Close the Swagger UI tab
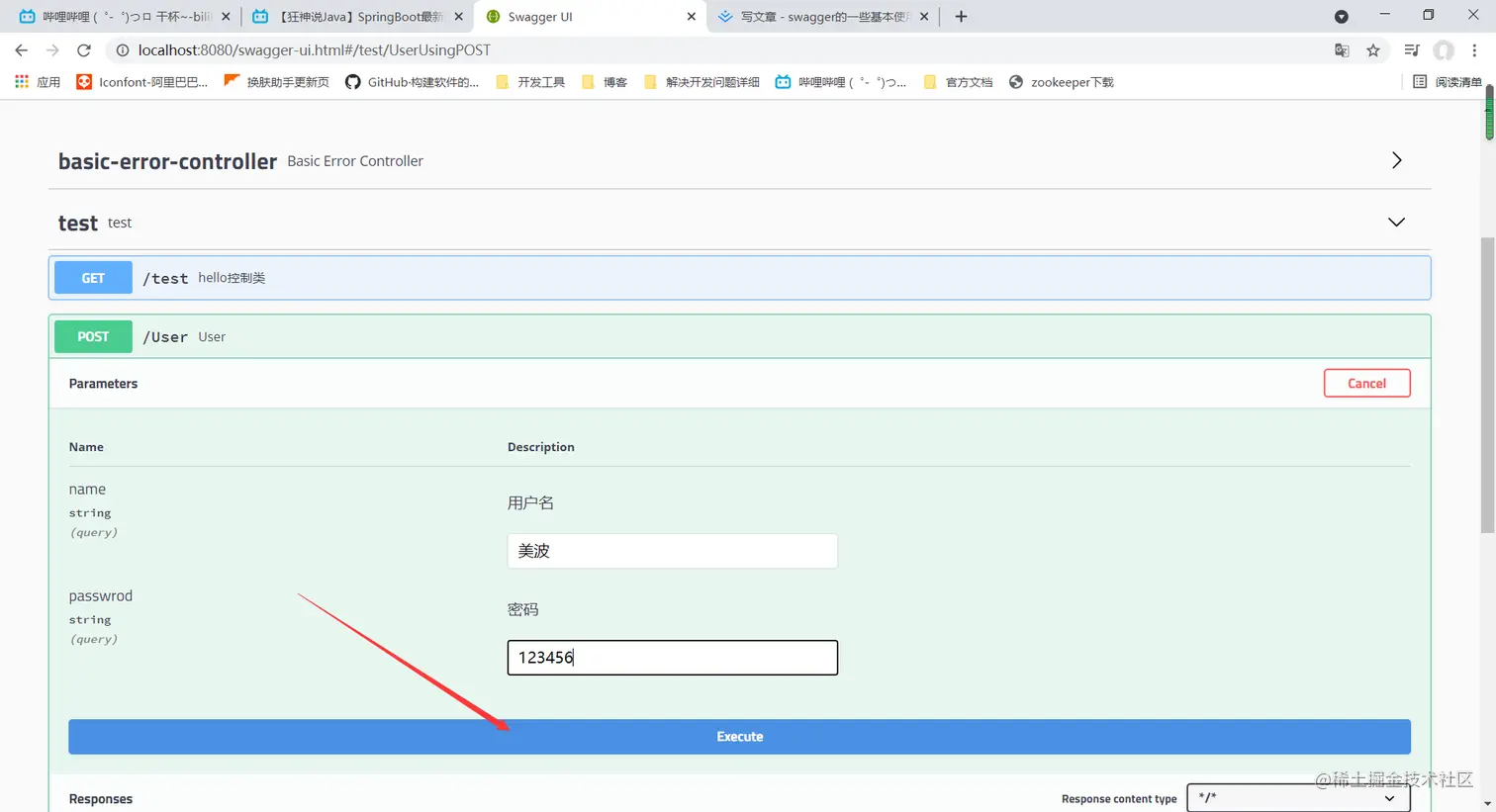This screenshot has width=1496, height=812. click(x=692, y=17)
